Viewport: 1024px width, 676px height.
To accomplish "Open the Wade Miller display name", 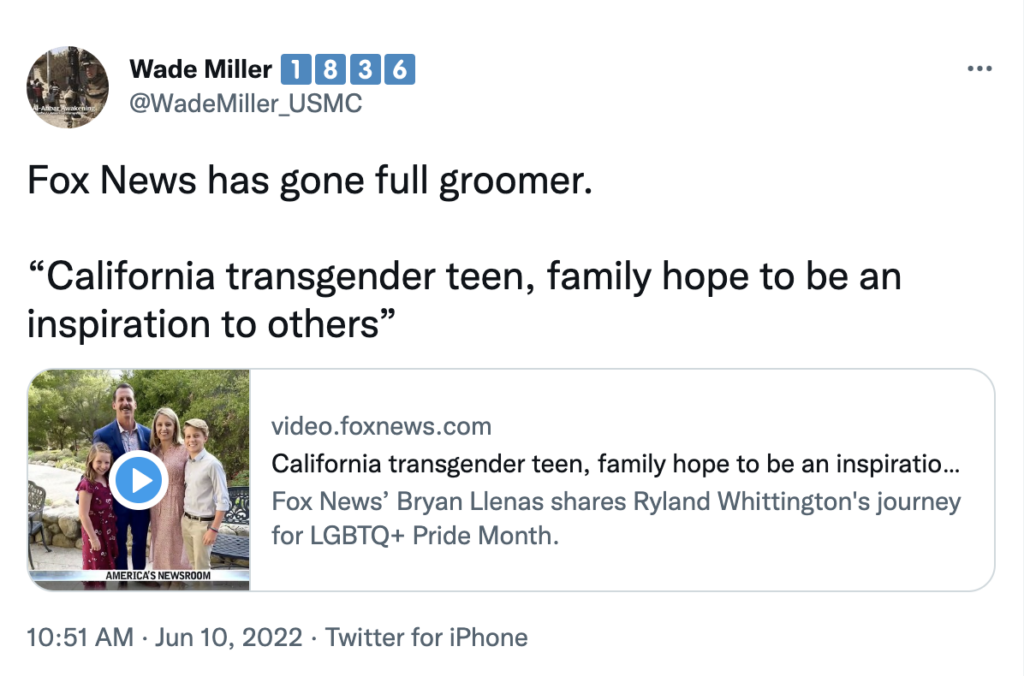I will [x=200, y=70].
